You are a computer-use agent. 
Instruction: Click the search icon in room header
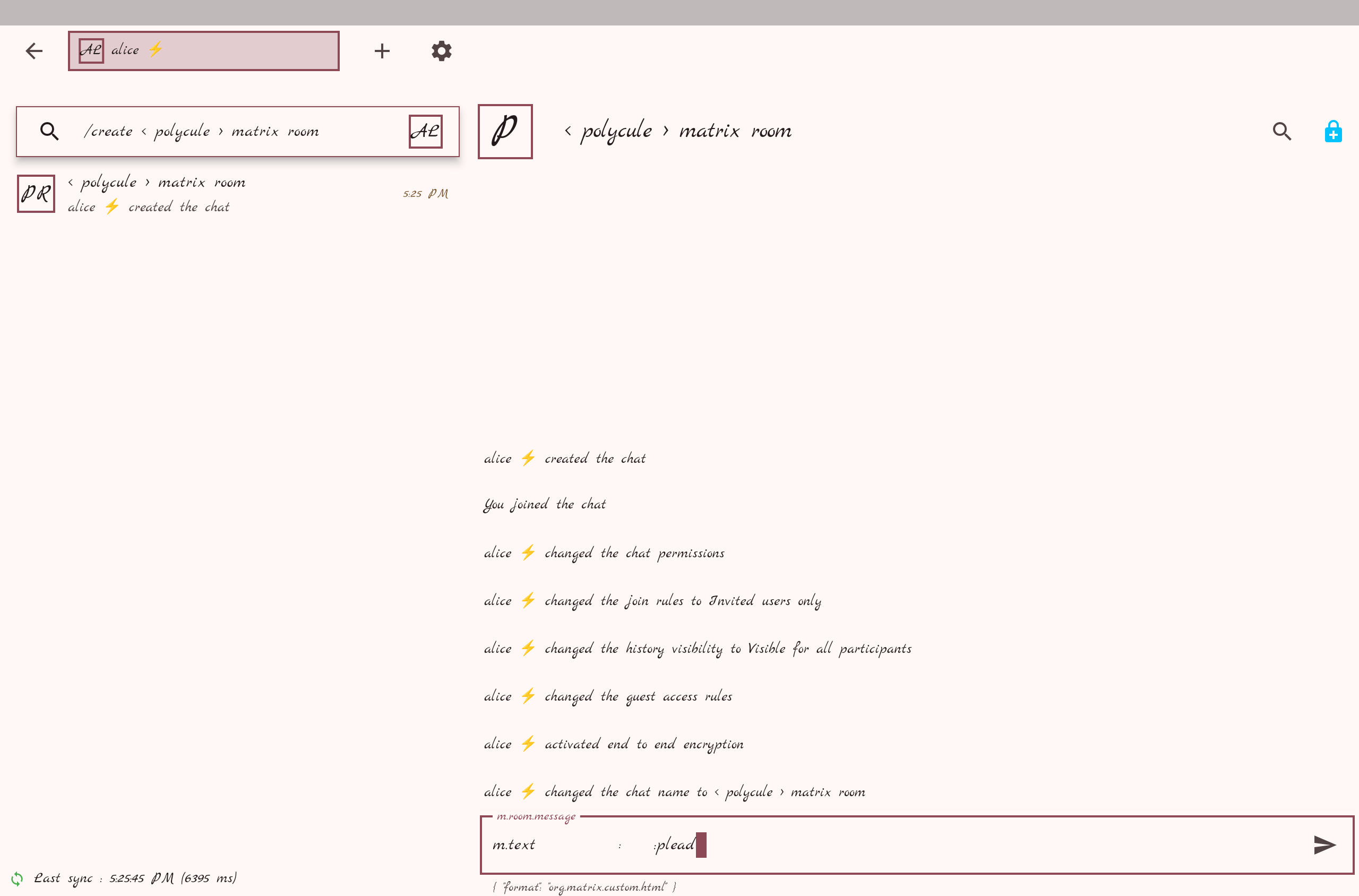[1282, 132]
